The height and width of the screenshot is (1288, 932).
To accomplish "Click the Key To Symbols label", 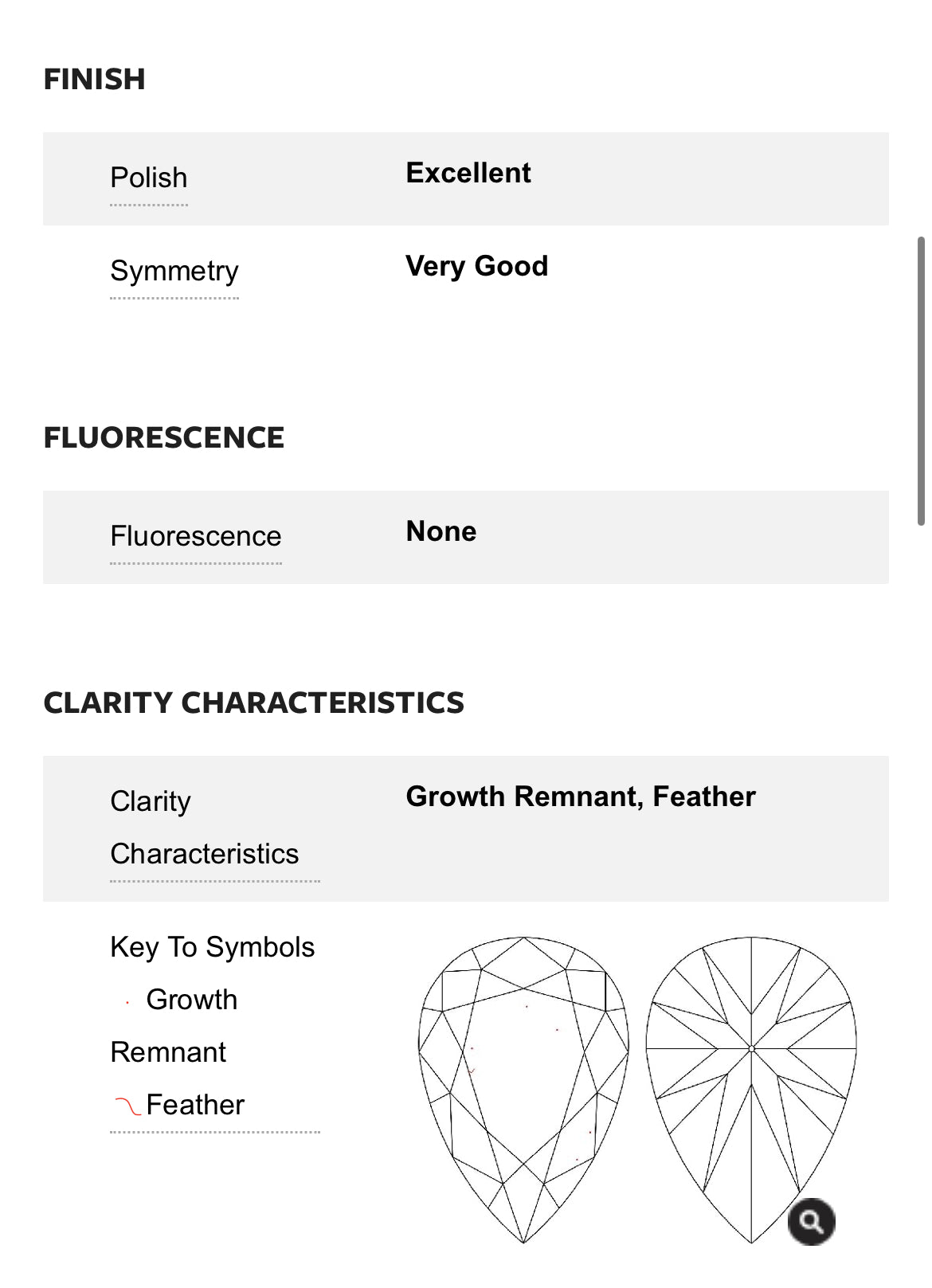I will [x=213, y=947].
